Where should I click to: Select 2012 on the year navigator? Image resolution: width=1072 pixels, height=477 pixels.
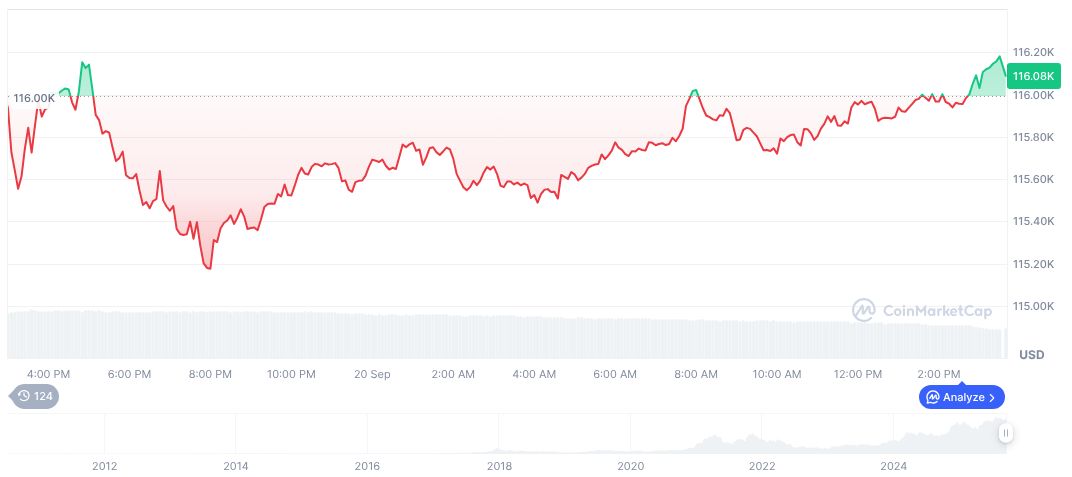pyautogui.click(x=104, y=465)
